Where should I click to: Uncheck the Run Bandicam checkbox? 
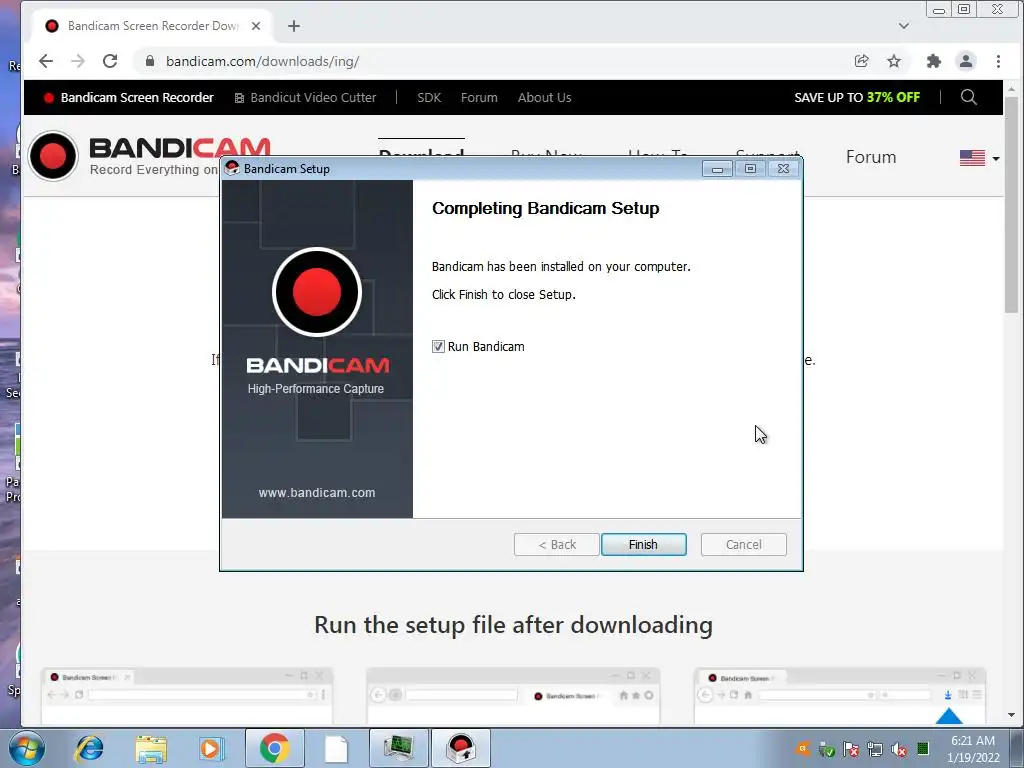coord(438,347)
